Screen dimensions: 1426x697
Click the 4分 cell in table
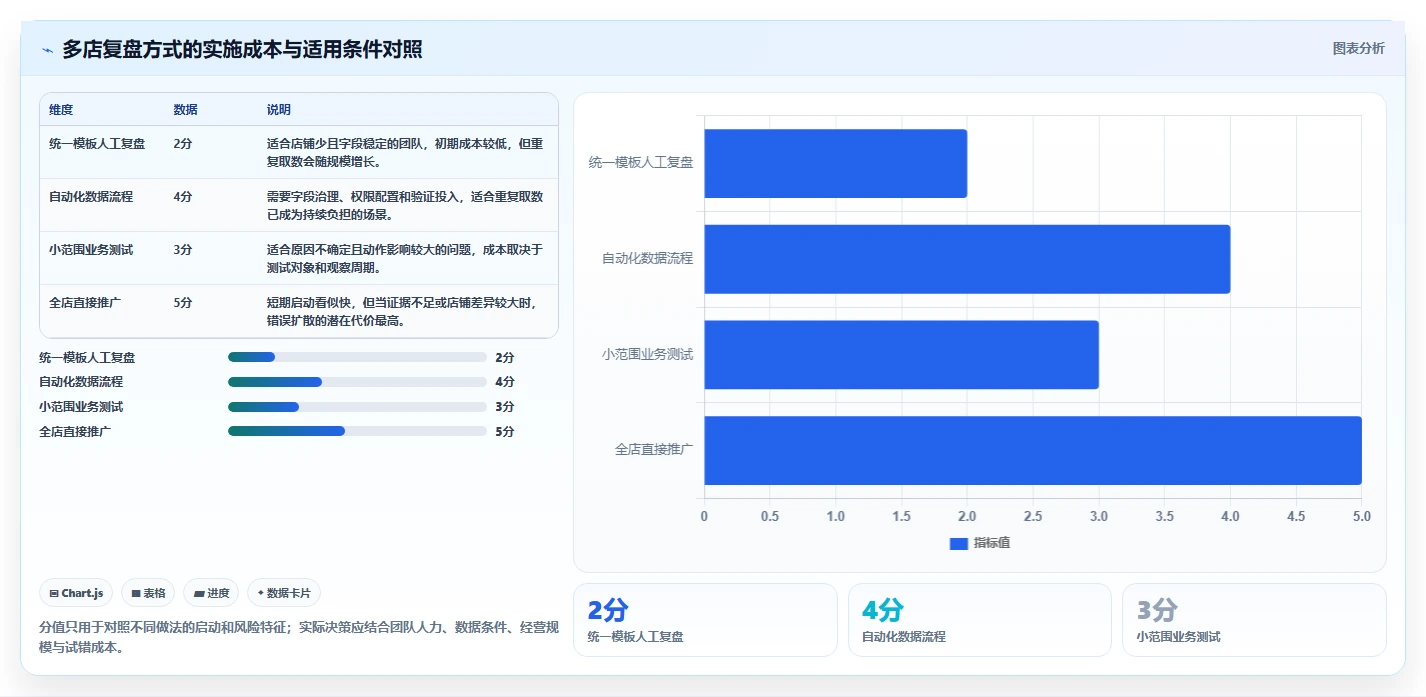182,197
